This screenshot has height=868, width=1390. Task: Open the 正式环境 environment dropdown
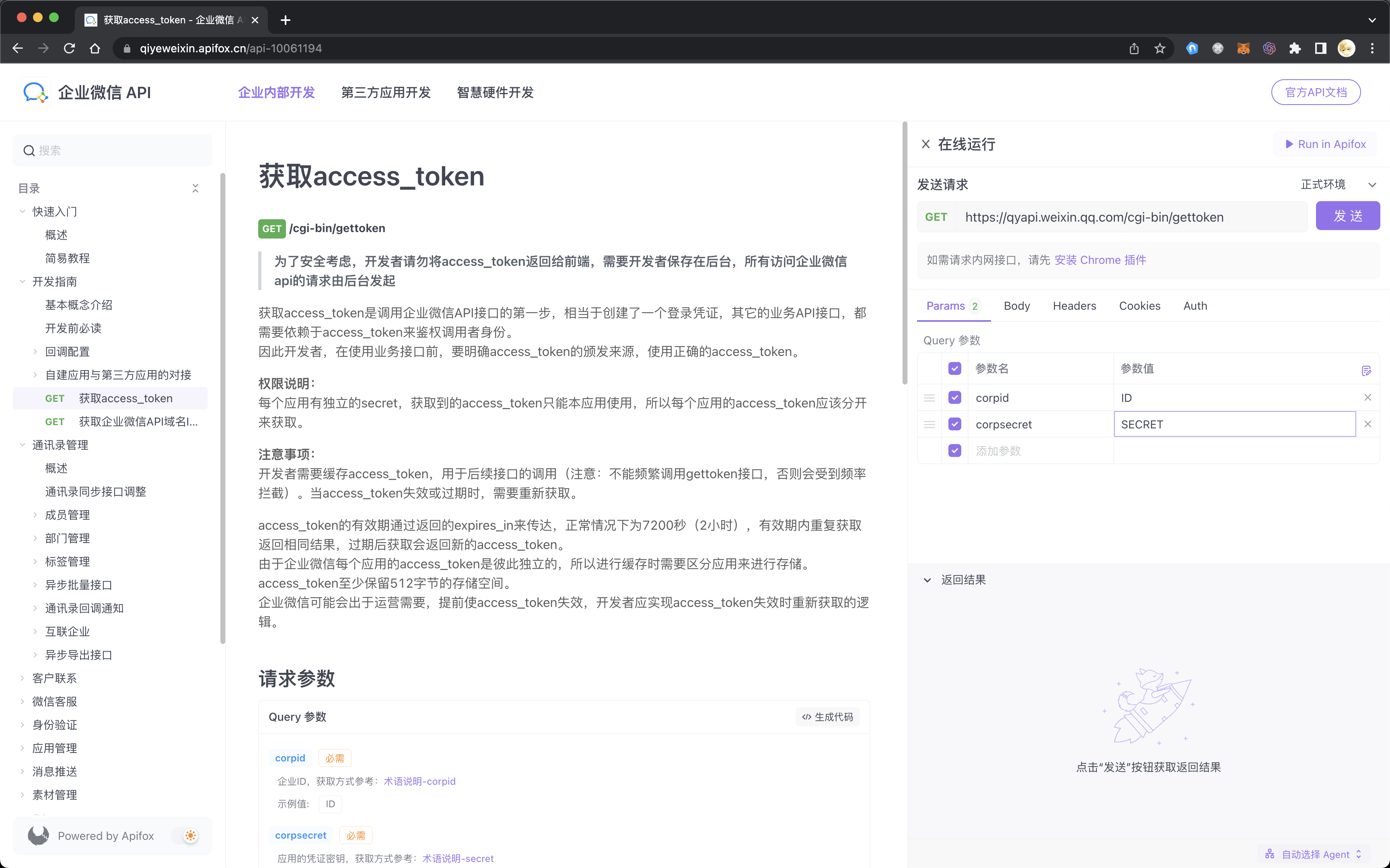(x=1338, y=184)
